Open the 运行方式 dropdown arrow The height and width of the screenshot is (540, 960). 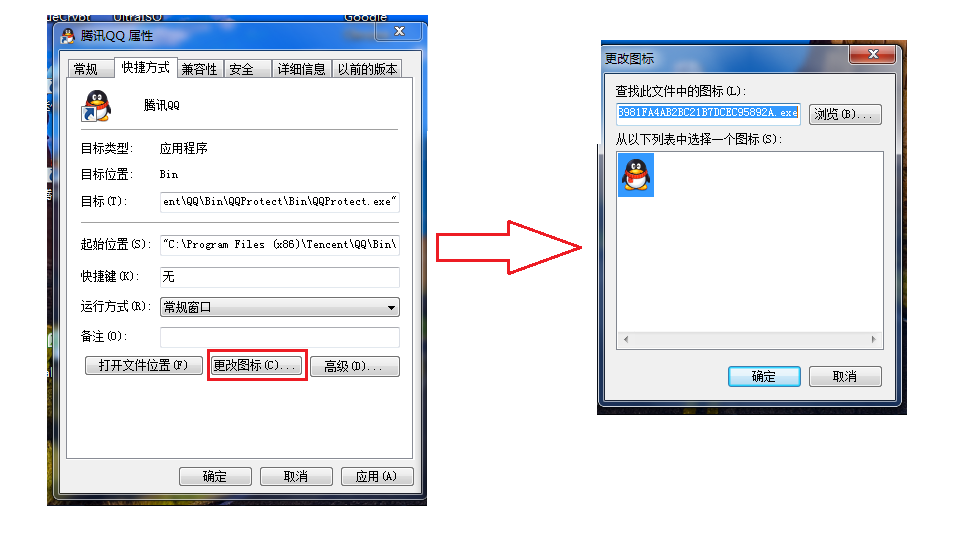391,307
